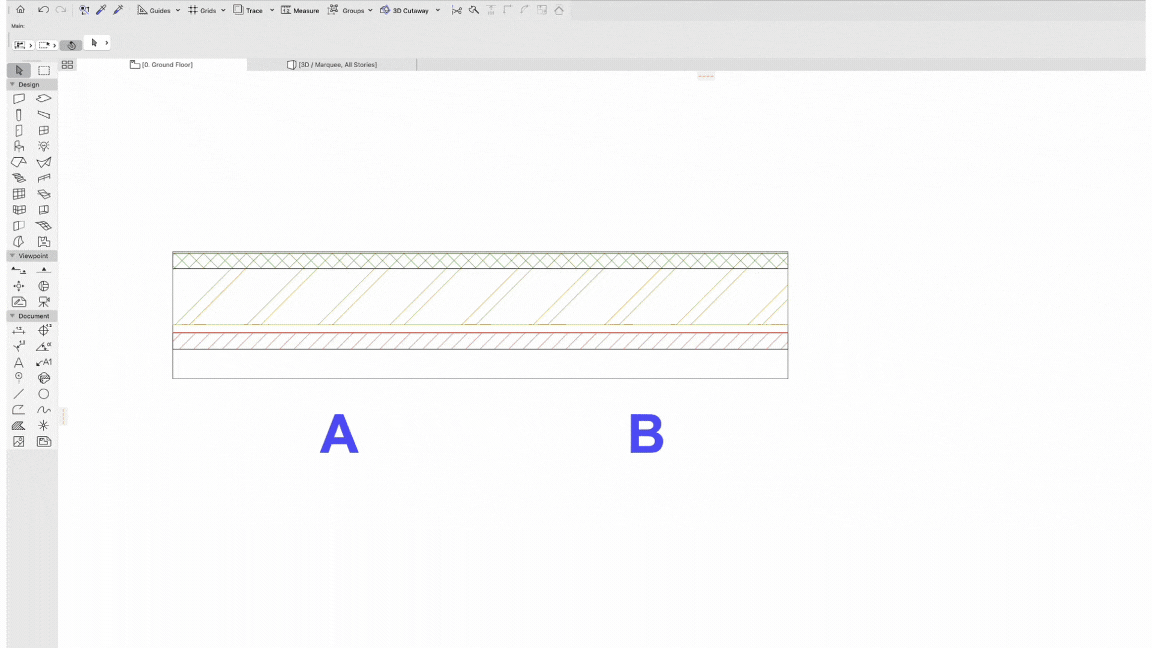Switch to the 3D / Marquee, All Stories tab
Screen dimensions: 1152x648
click(x=332, y=65)
